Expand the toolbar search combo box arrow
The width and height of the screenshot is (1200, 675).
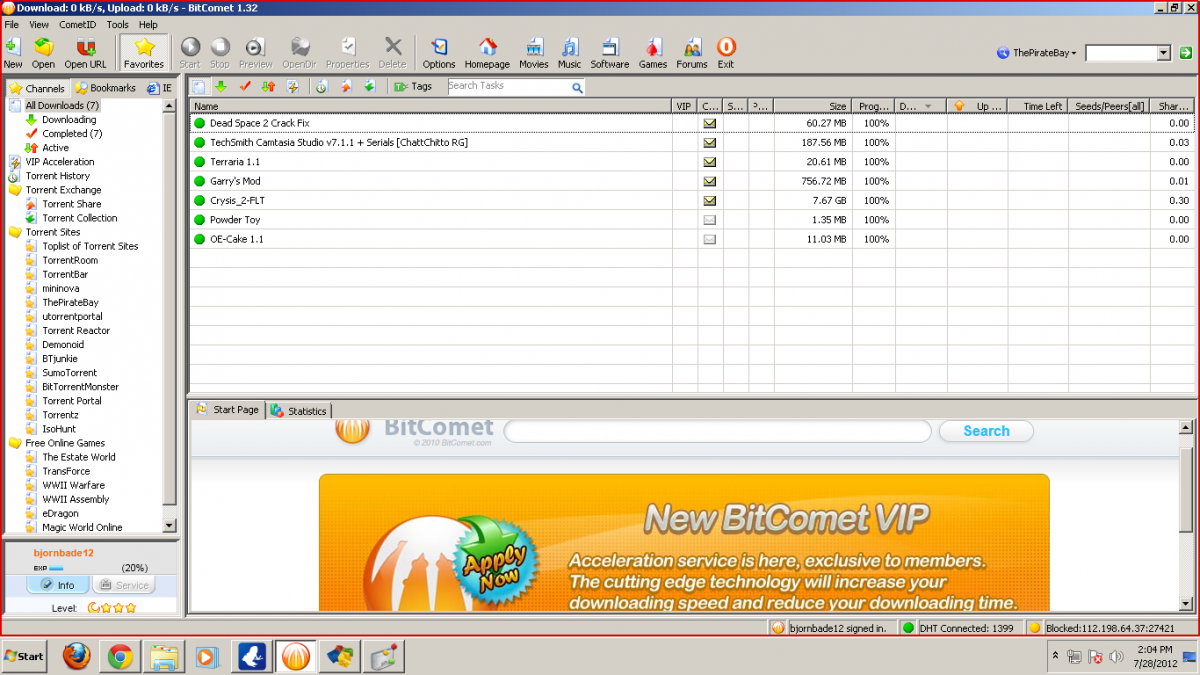click(x=1164, y=53)
